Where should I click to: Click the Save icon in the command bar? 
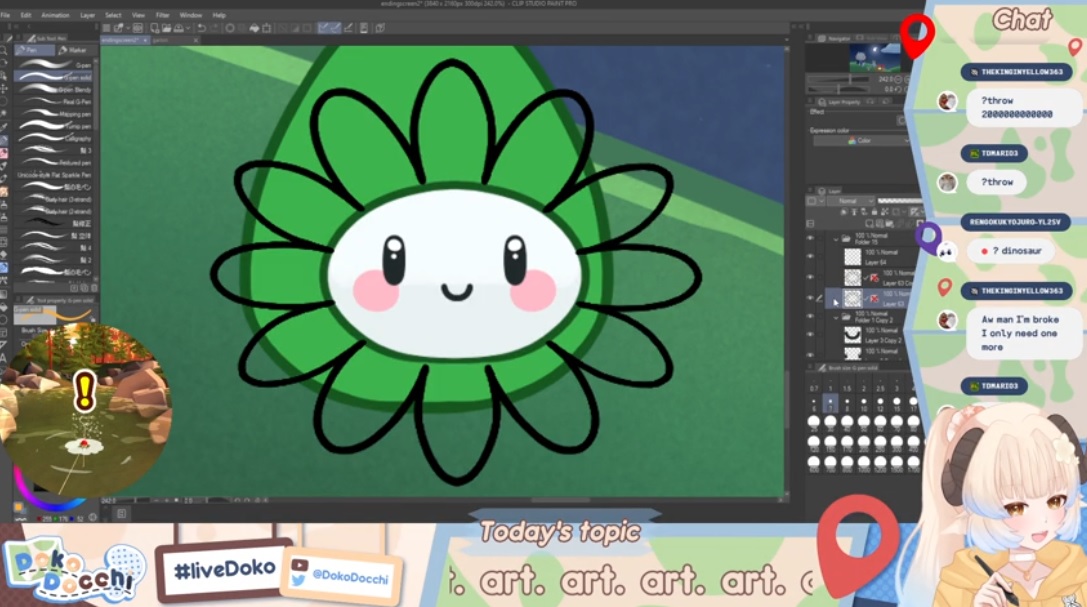(x=179, y=28)
